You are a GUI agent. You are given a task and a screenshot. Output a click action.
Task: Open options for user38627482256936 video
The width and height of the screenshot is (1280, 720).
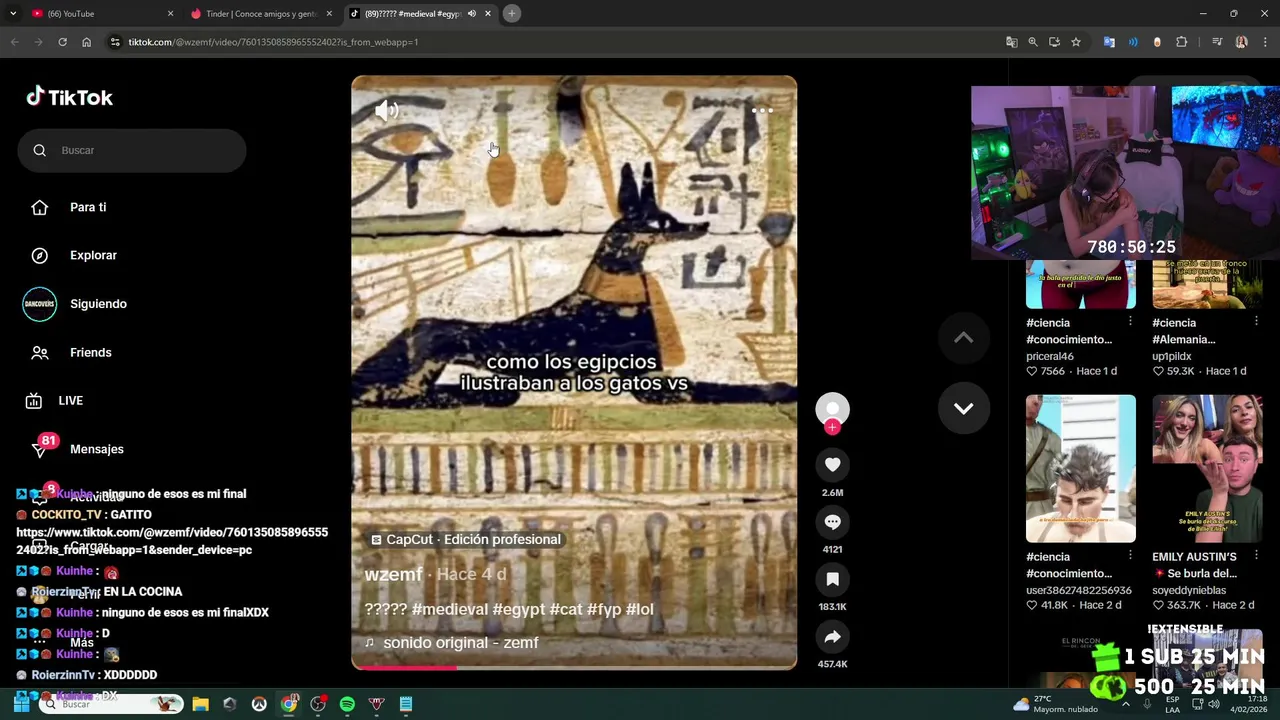point(1130,555)
